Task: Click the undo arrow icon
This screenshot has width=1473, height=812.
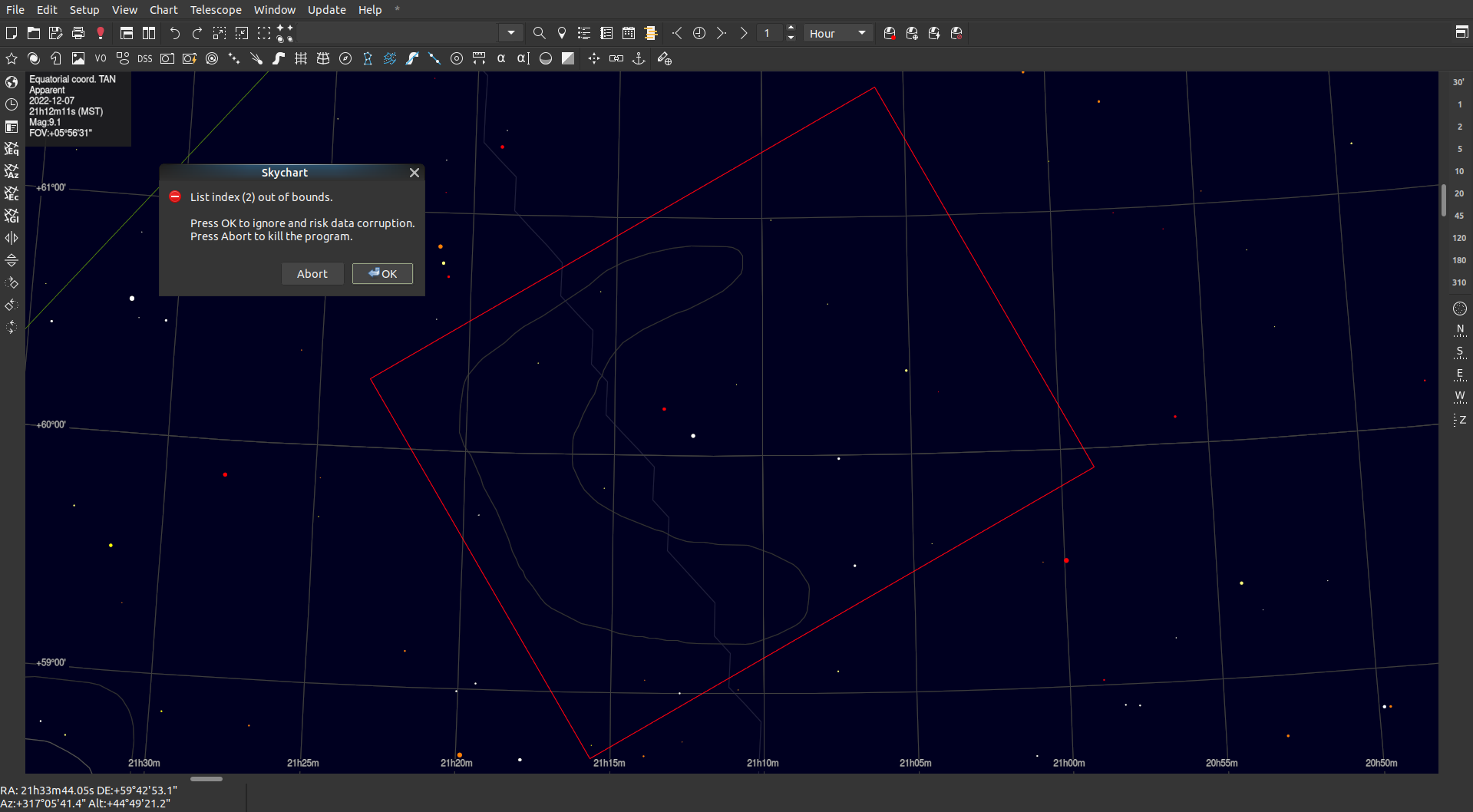Action: pos(175,34)
